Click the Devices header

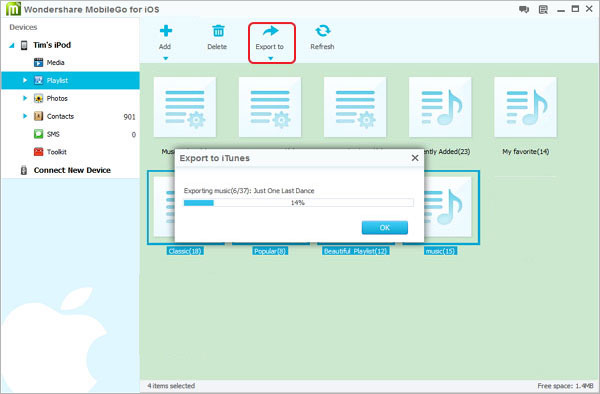(x=23, y=27)
